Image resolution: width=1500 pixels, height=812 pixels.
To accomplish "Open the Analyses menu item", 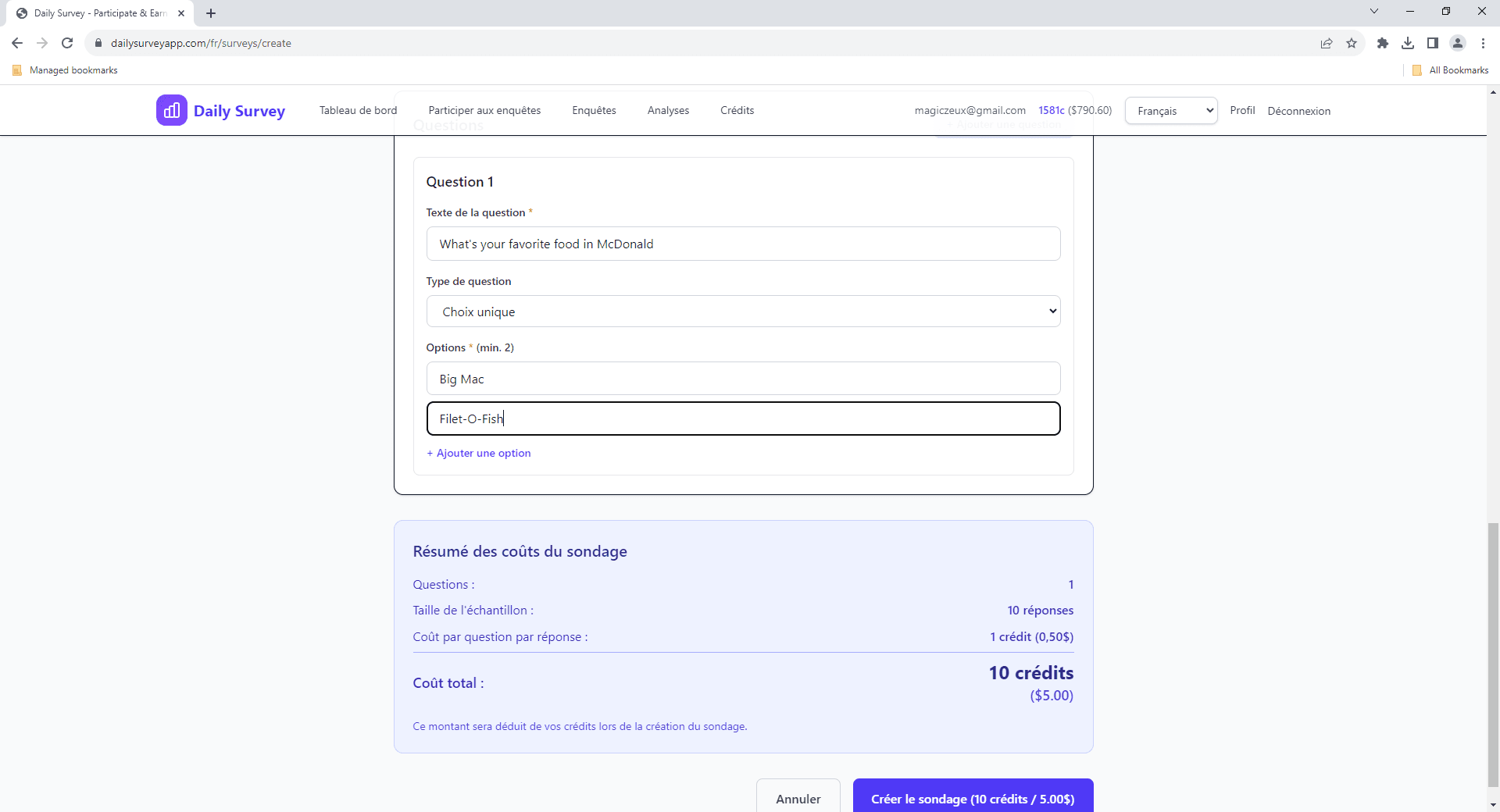I will [668, 110].
